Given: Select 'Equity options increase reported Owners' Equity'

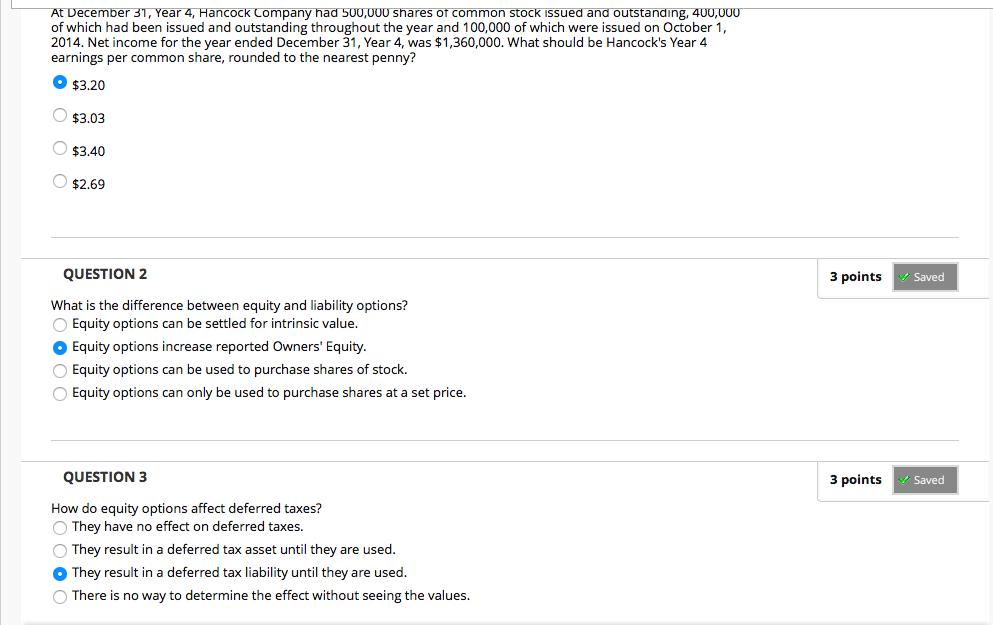Looking at the screenshot, I should (x=60, y=347).
